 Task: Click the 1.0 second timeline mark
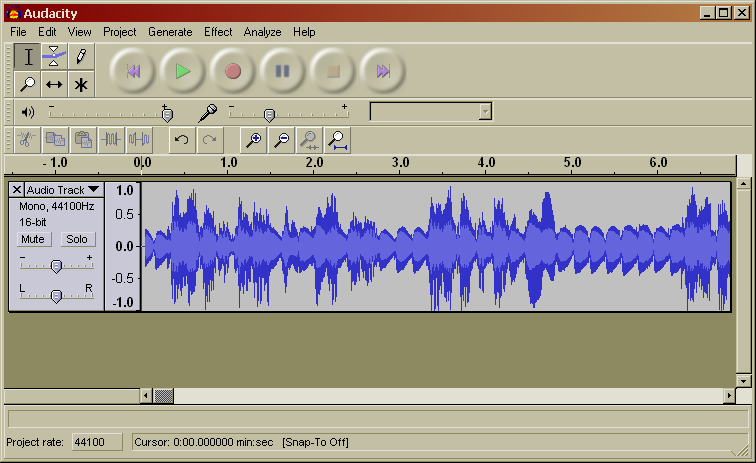coord(229,163)
